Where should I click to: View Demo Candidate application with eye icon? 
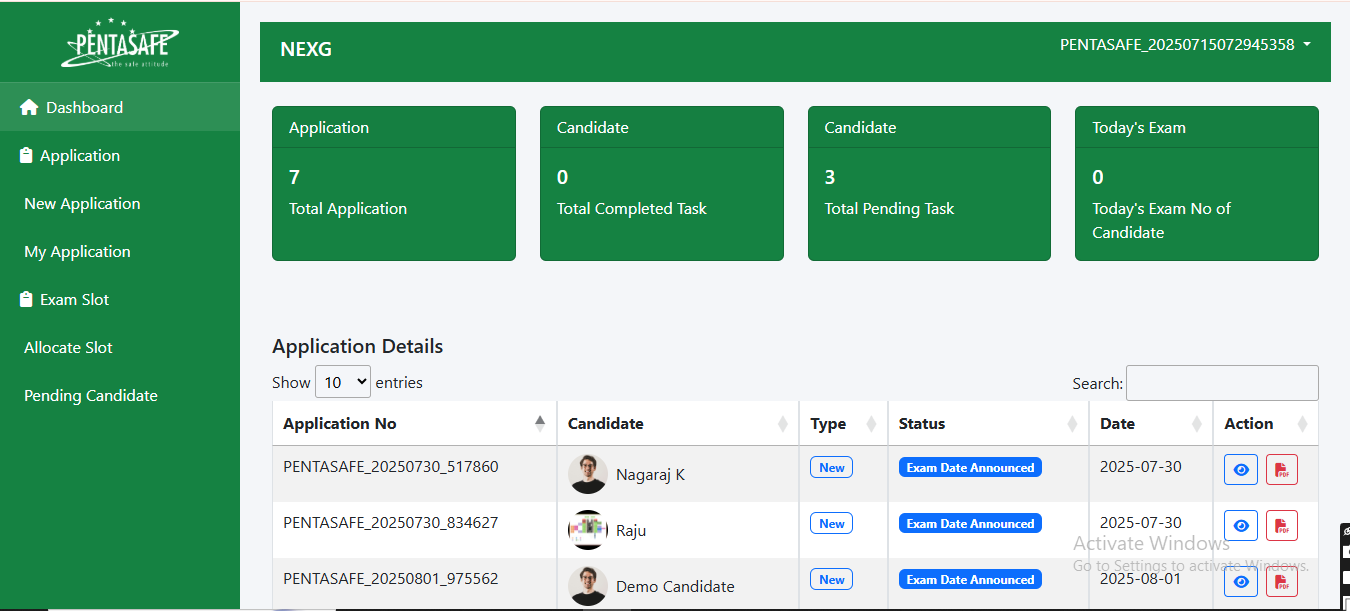[1240, 582]
